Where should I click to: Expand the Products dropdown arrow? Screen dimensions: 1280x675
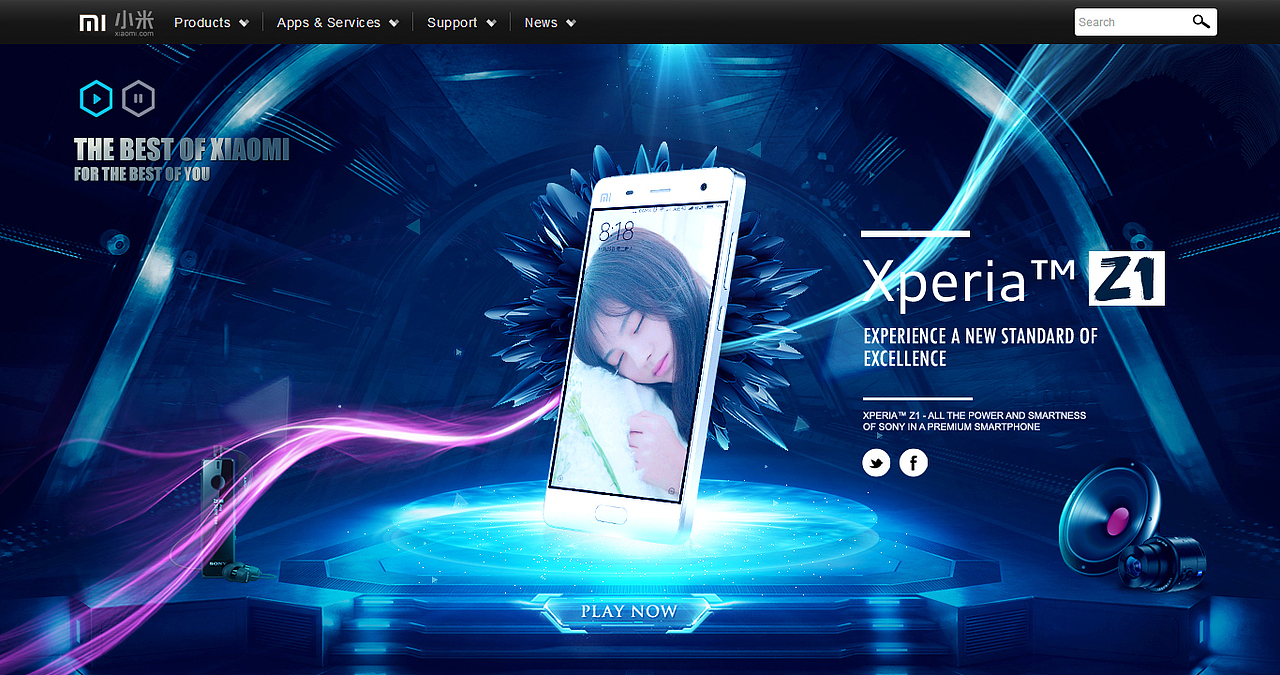244,23
